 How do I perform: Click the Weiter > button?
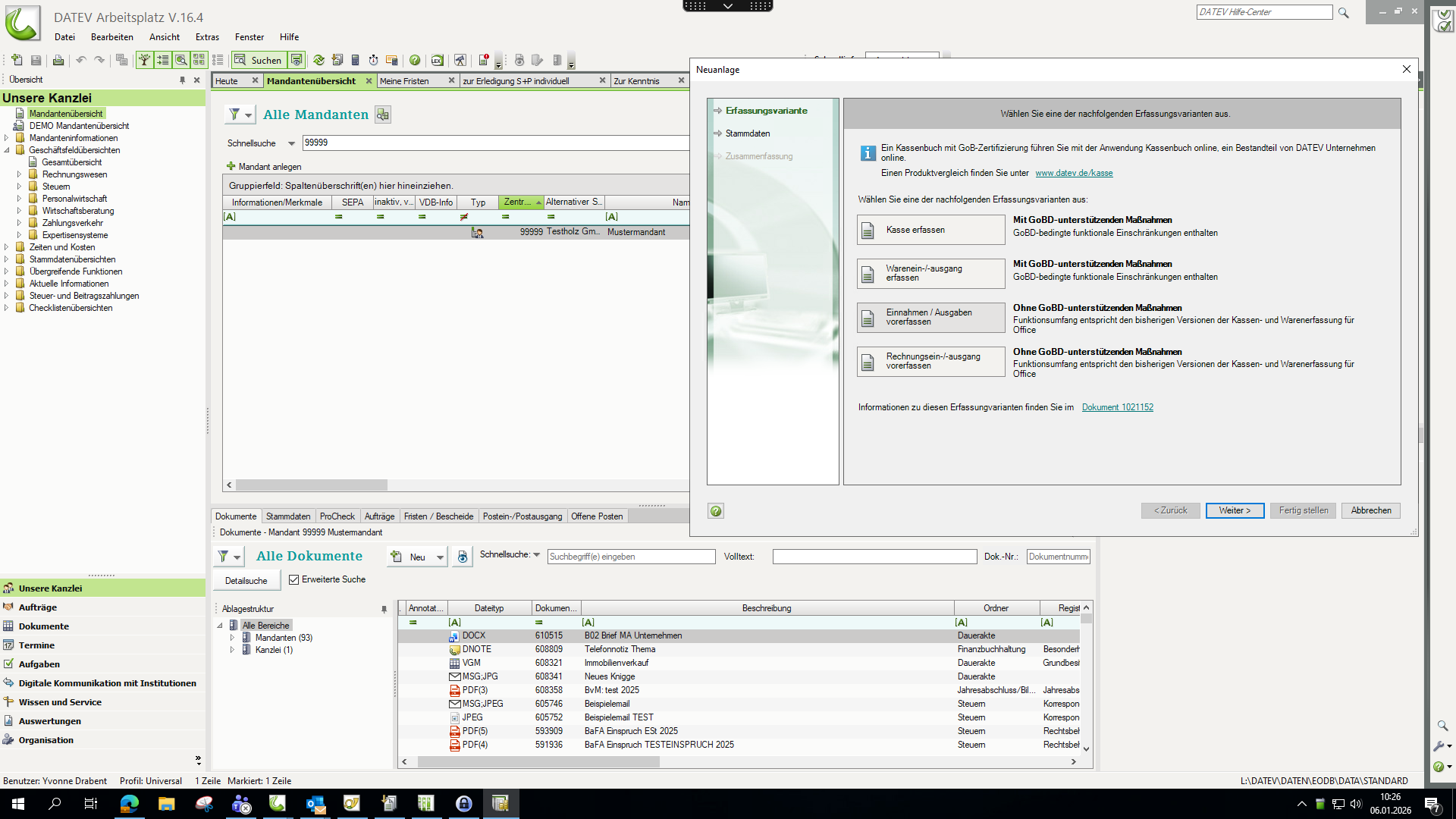tap(1234, 511)
